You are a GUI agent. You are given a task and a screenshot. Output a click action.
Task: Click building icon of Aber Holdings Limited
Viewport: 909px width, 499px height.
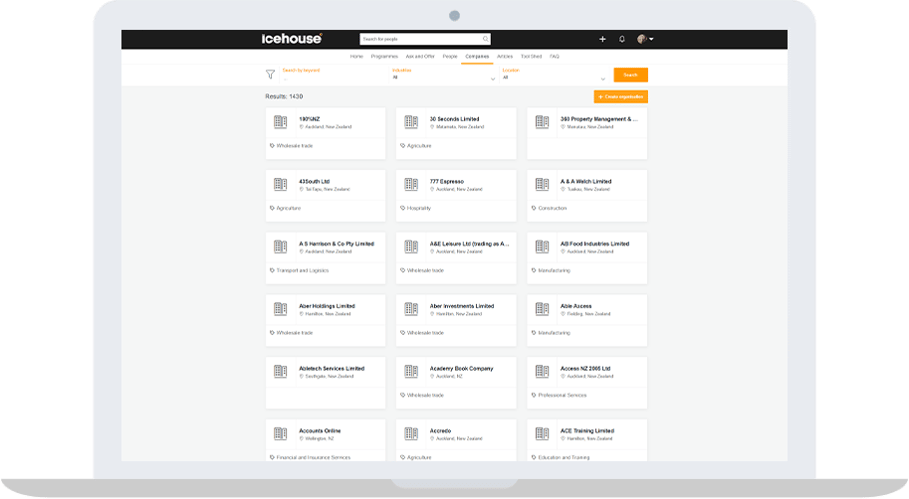coord(281,309)
